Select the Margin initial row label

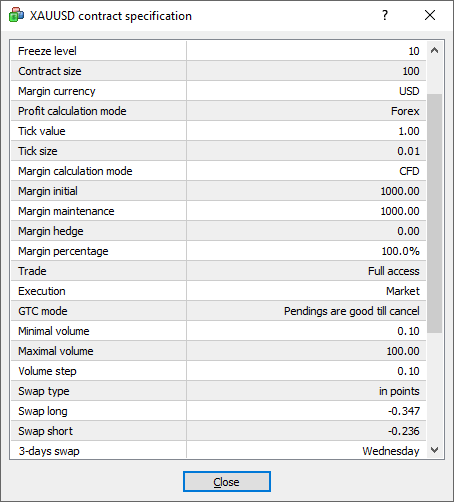[x=48, y=191]
